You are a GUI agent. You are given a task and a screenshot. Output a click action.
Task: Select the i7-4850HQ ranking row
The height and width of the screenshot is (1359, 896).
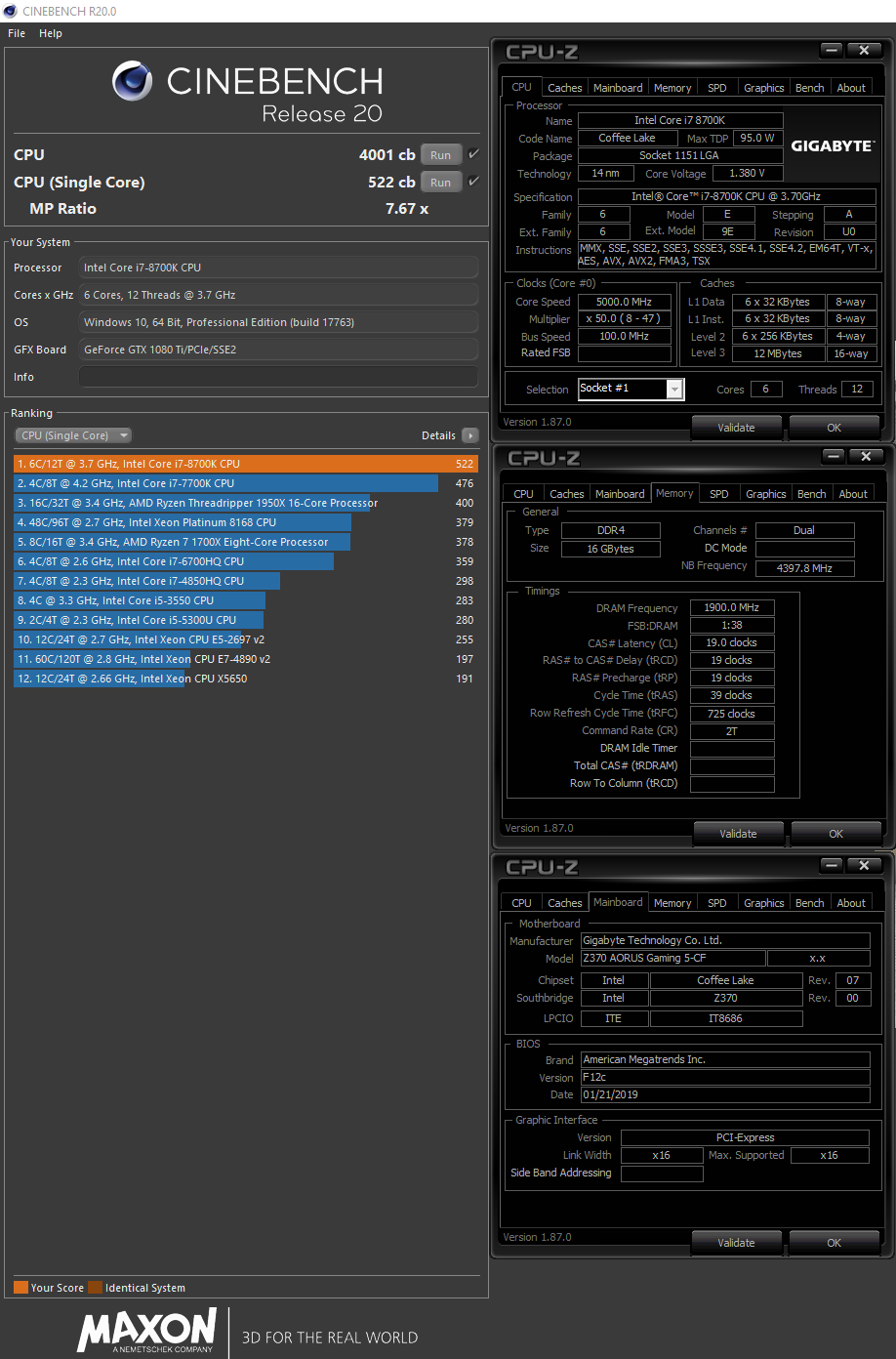246,581
